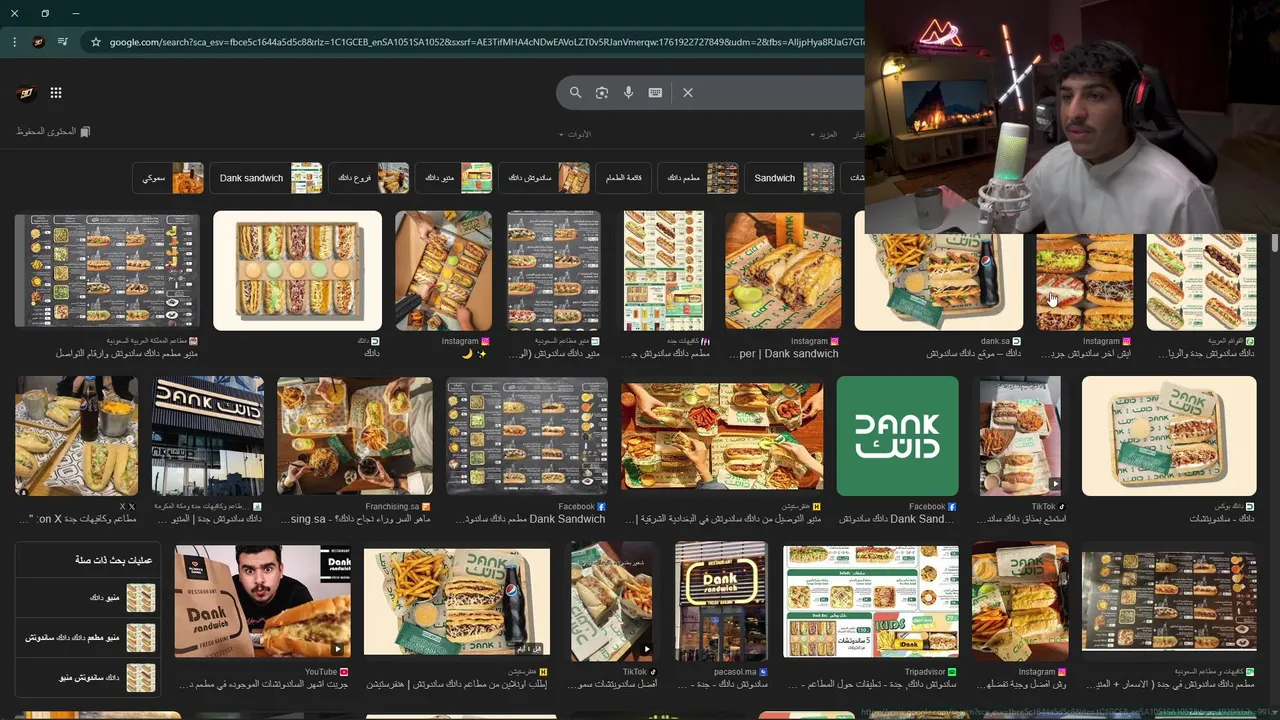Click the address bar URL
Viewport: 1280px width, 720px height.
(x=485, y=42)
